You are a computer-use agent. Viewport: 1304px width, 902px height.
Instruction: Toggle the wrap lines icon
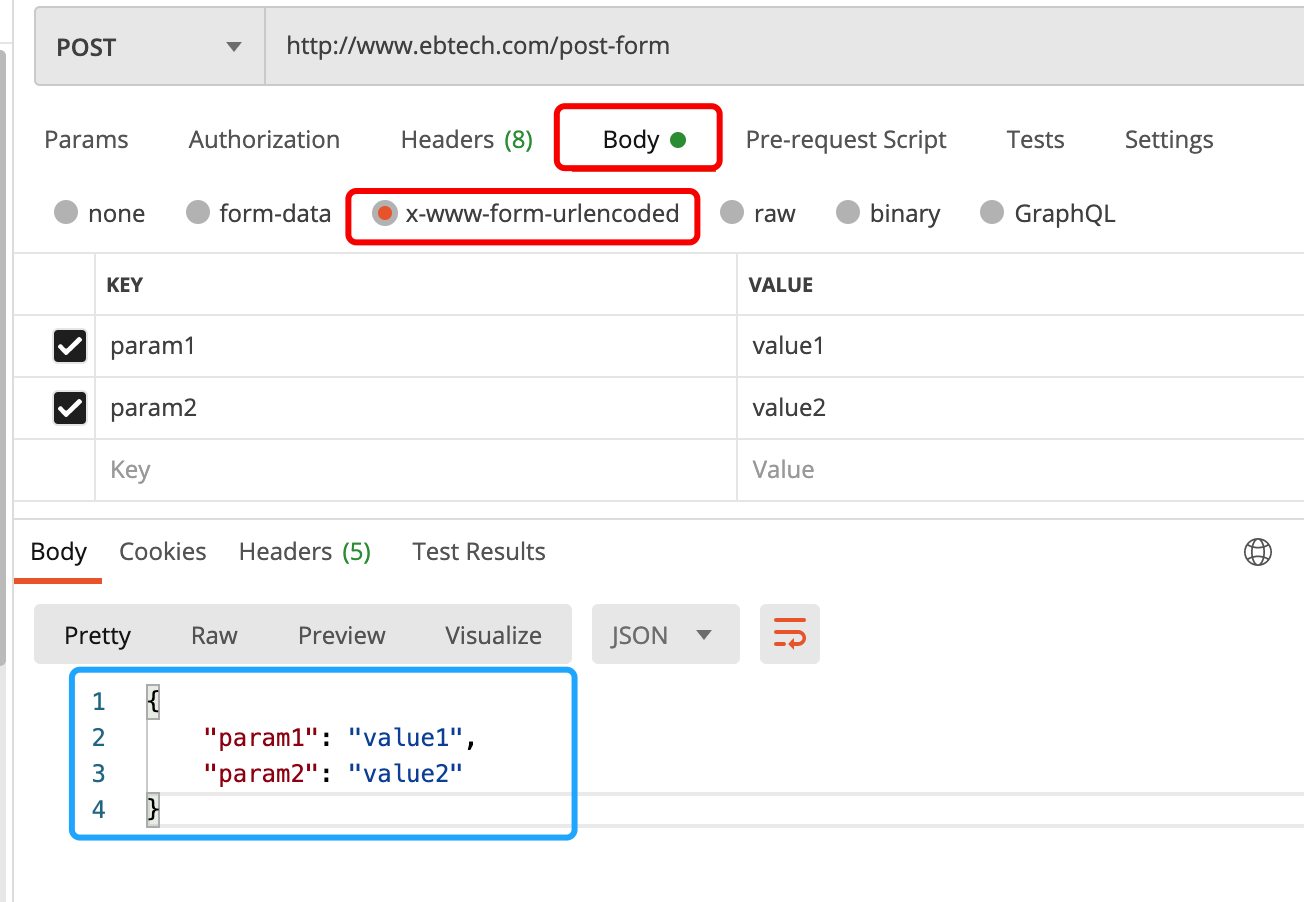click(x=790, y=634)
